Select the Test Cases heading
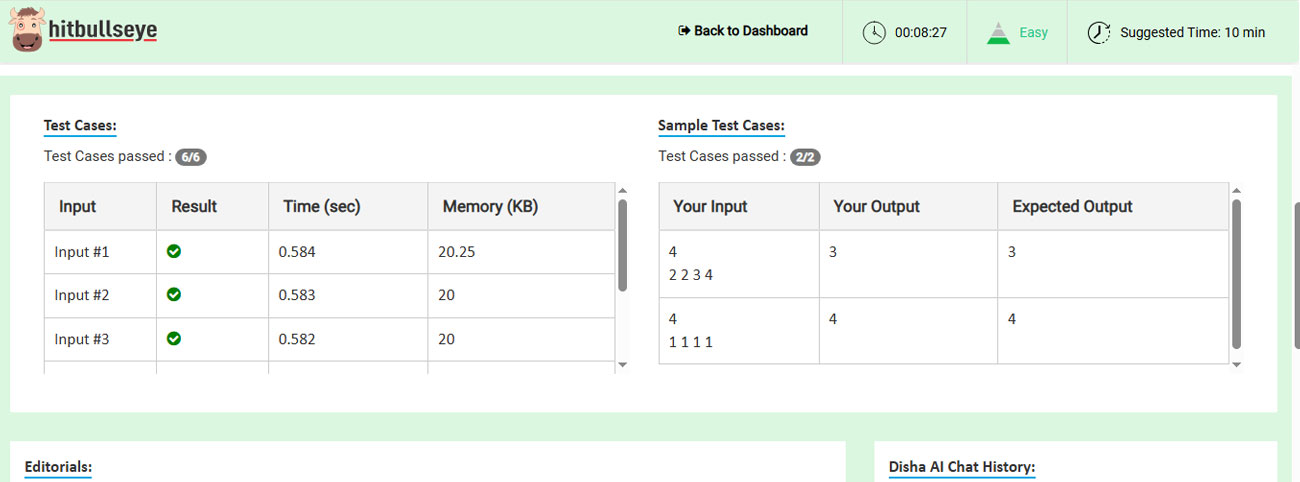 tap(80, 126)
